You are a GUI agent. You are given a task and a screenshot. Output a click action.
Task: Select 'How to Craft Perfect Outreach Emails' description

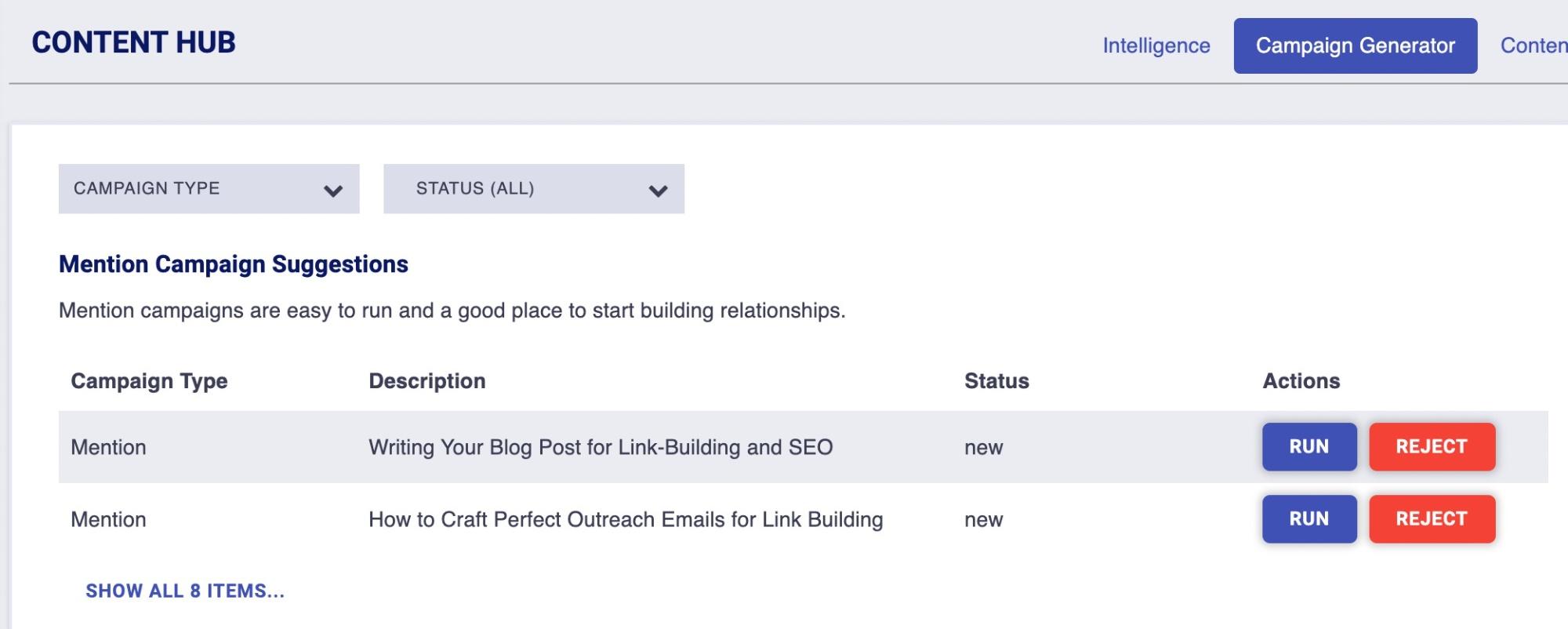pyautogui.click(x=626, y=519)
